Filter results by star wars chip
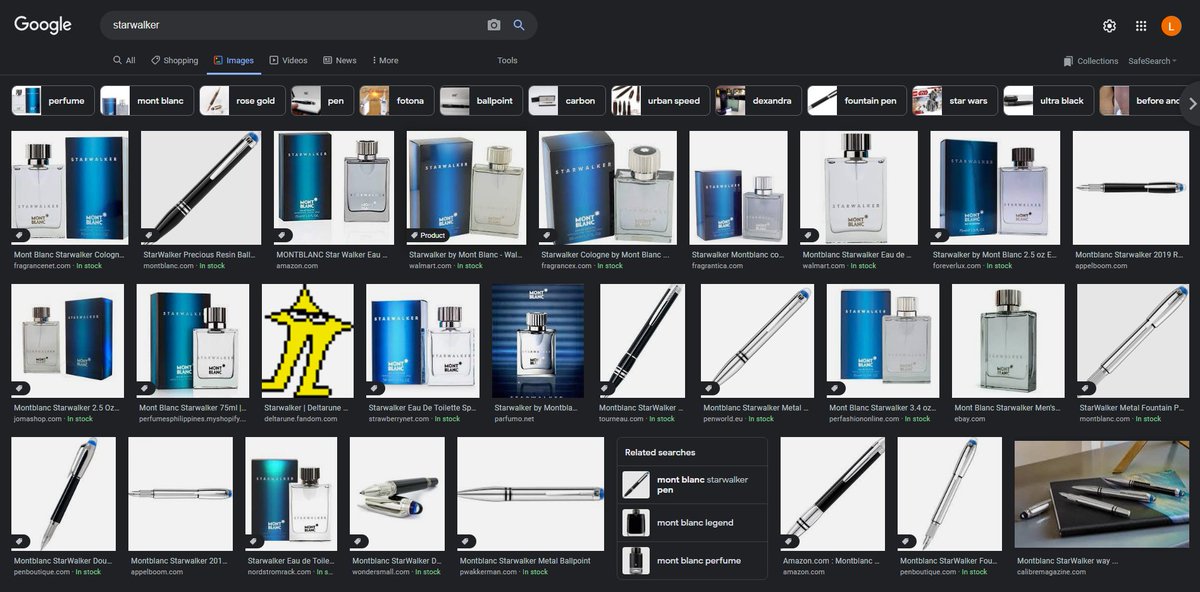 click(x=954, y=101)
